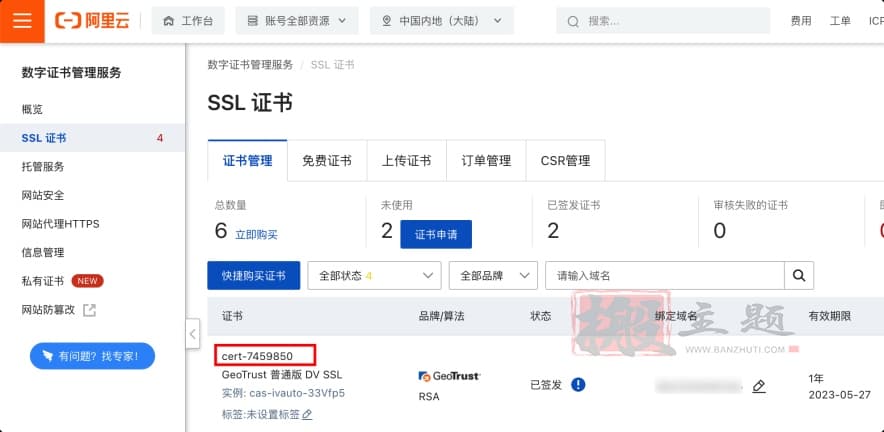Screen dimensions: 884x432
Task: Open the 全部品牌 brand filter
Action: click(492, 275)
